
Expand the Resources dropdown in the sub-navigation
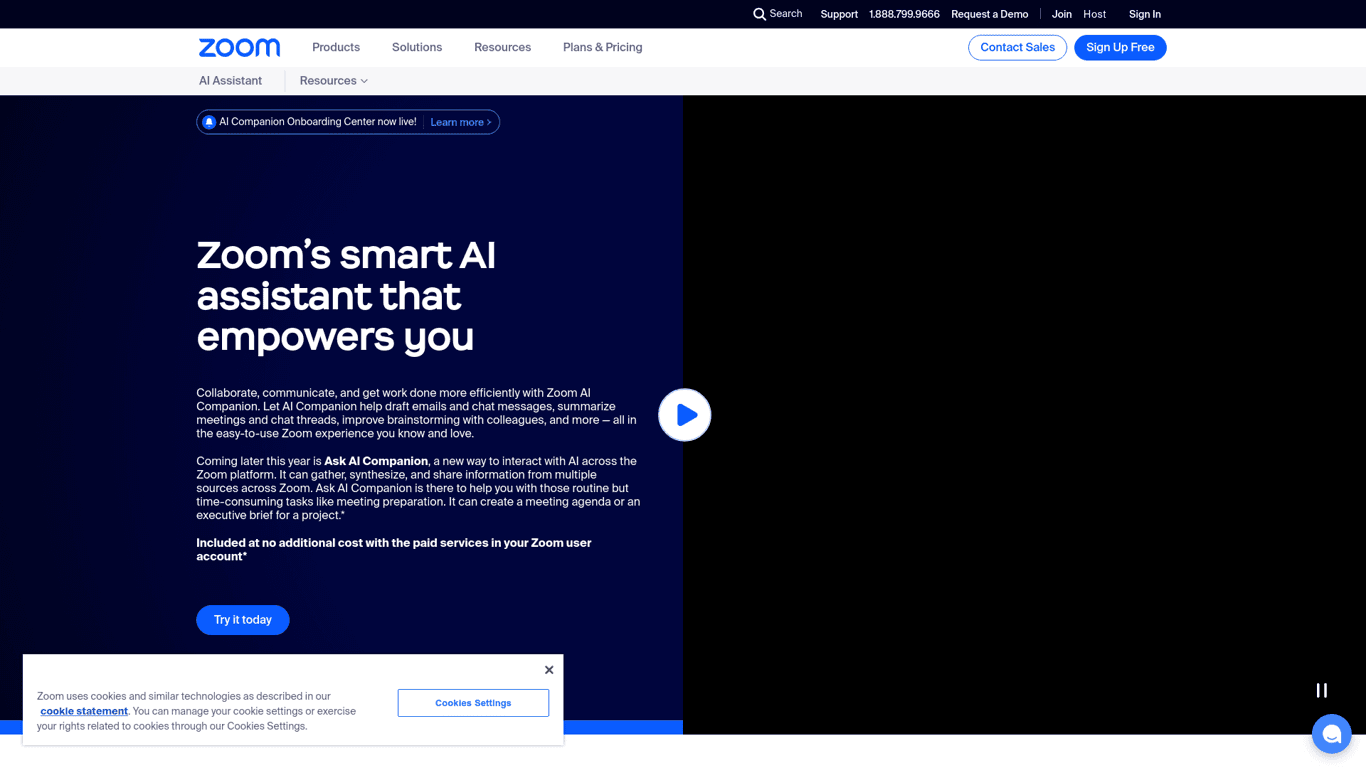click(332, 81)
